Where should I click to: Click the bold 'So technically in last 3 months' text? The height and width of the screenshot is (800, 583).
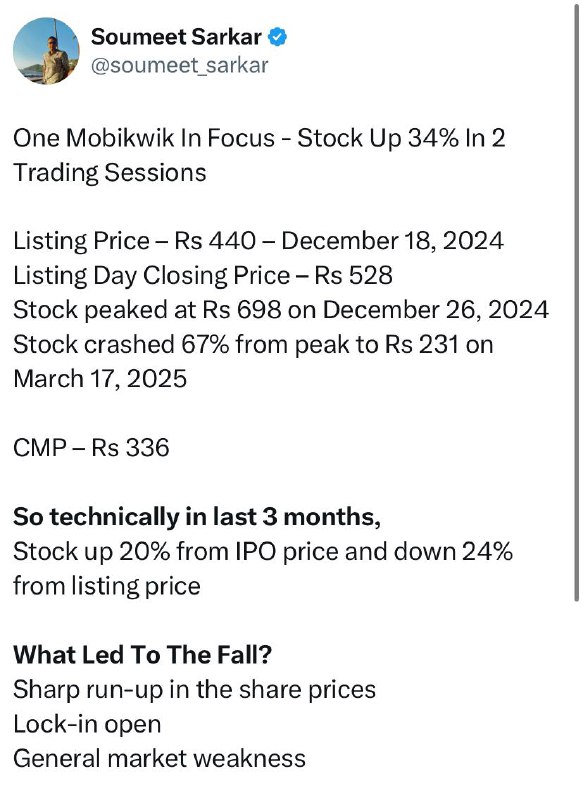197,517
